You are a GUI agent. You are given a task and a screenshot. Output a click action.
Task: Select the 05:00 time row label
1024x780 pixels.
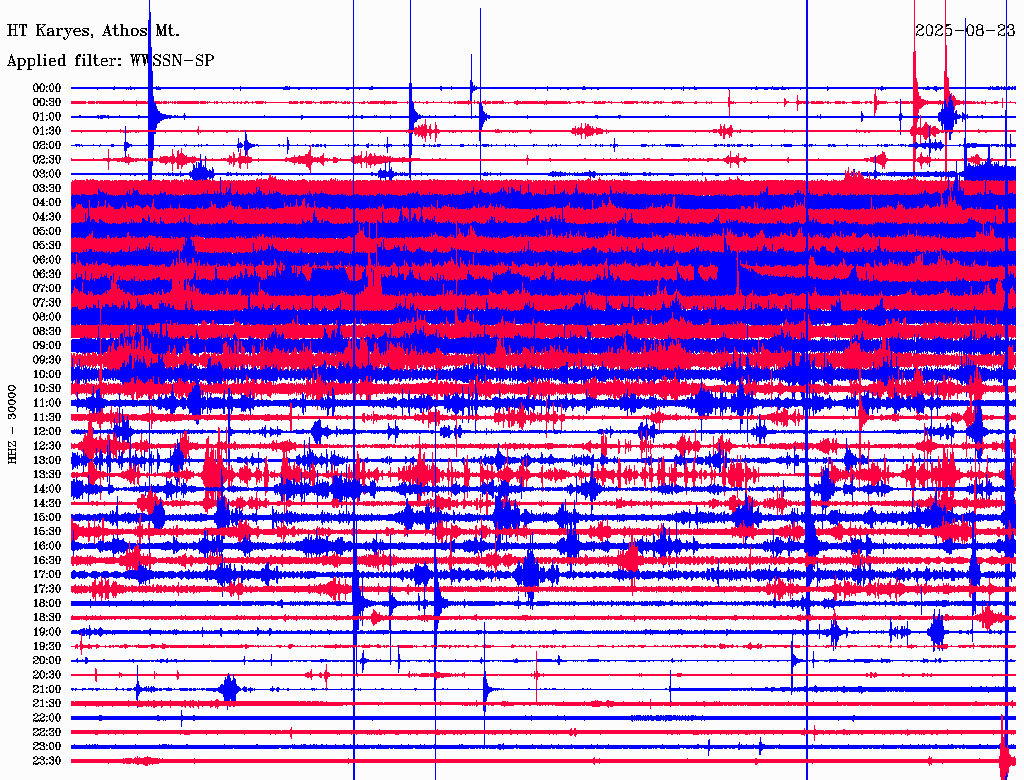(47, 231)
